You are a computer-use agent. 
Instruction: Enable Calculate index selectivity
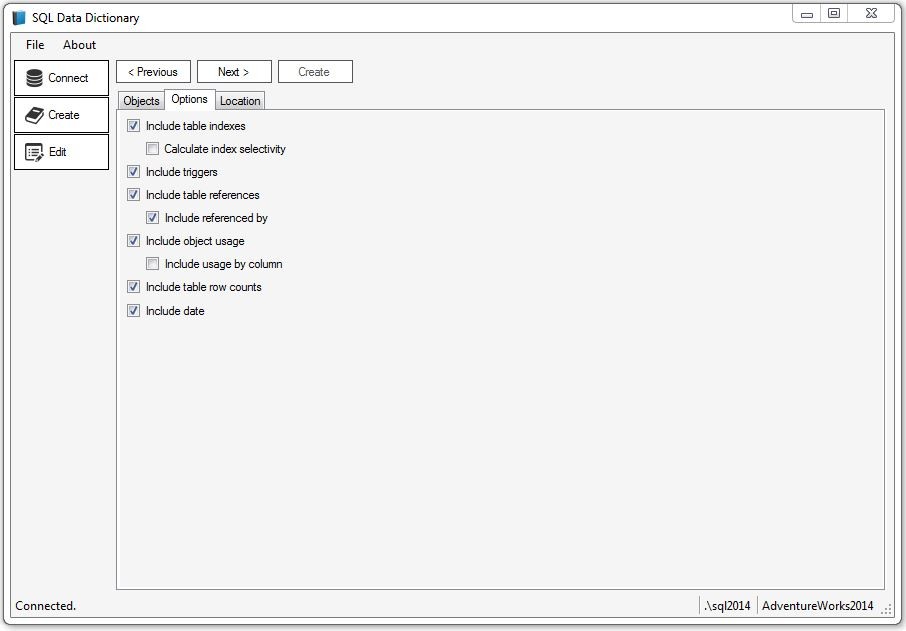[x=153, y=149]
